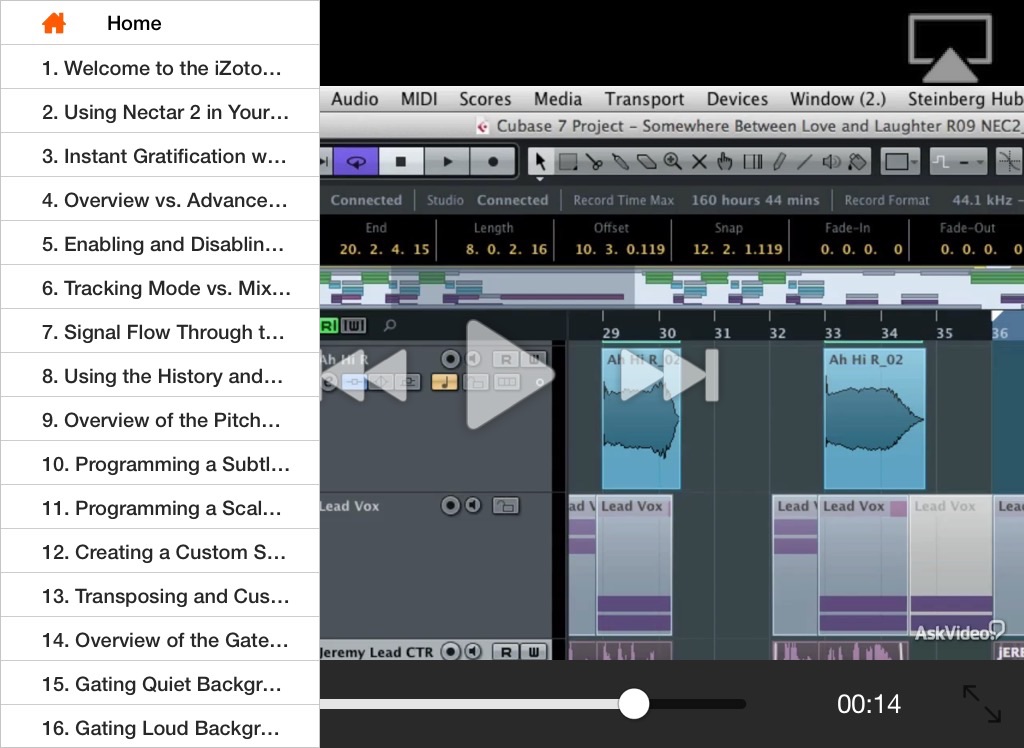Click the Record Time Max 160 hours 44 mins
Screen dimensions: 1024x748
756,200
